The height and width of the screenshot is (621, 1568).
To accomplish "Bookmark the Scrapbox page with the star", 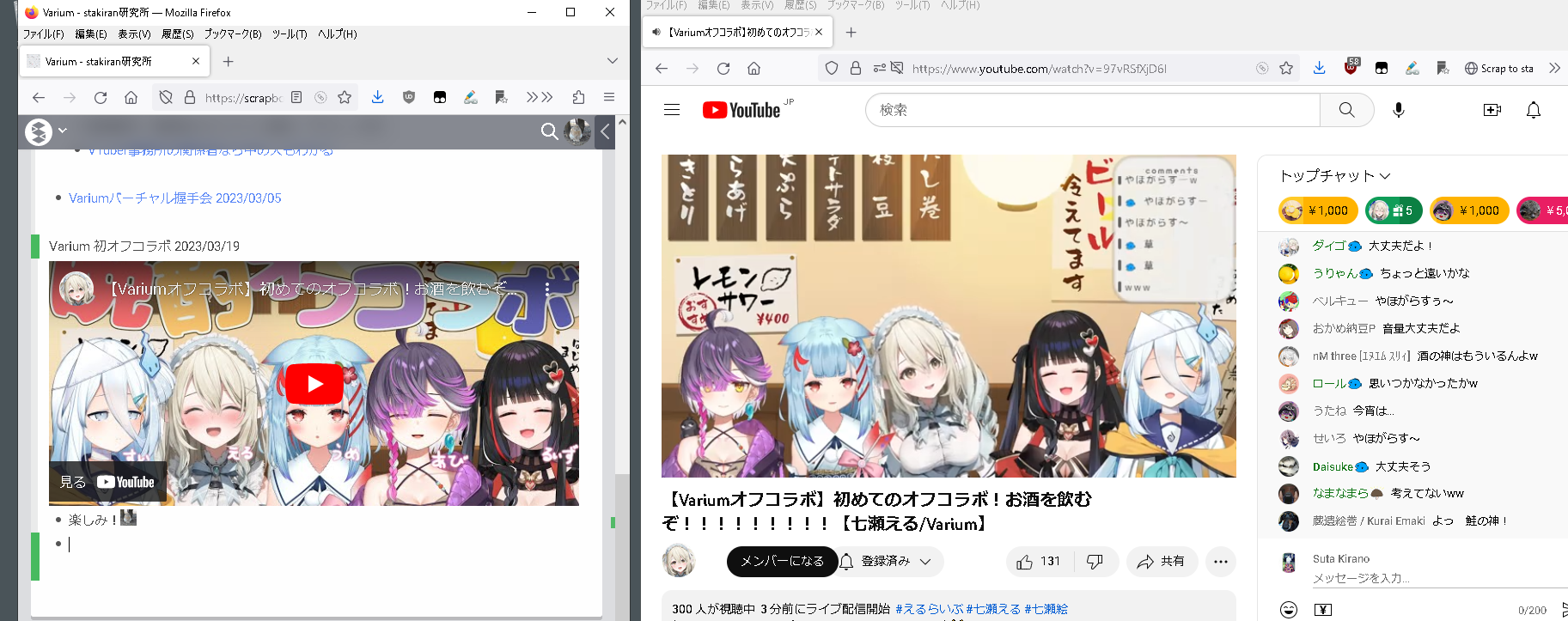I will tap(345, 98).
